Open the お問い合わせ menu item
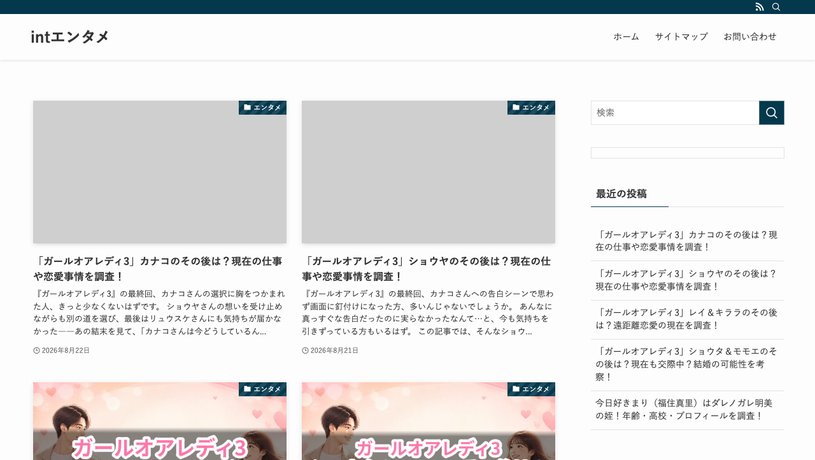Screen dimensions: 815x460 point(750,36)
